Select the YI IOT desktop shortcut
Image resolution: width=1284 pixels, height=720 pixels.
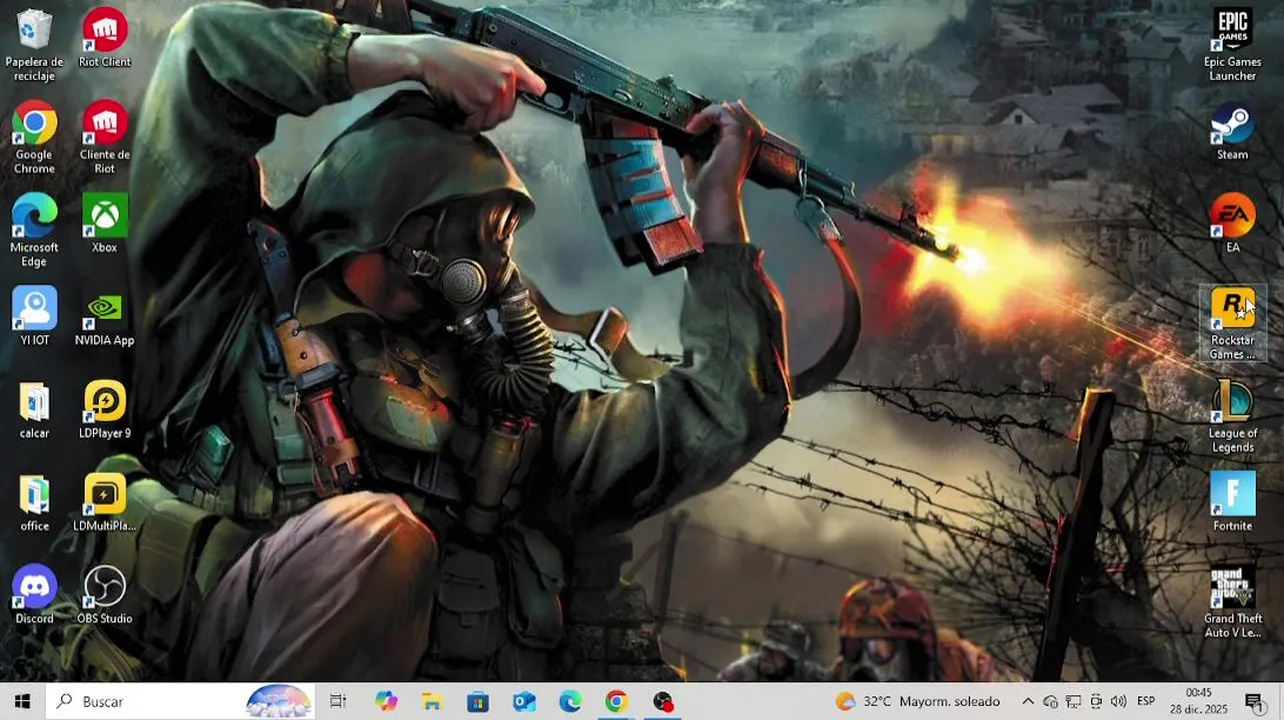[x=34, y=316]
